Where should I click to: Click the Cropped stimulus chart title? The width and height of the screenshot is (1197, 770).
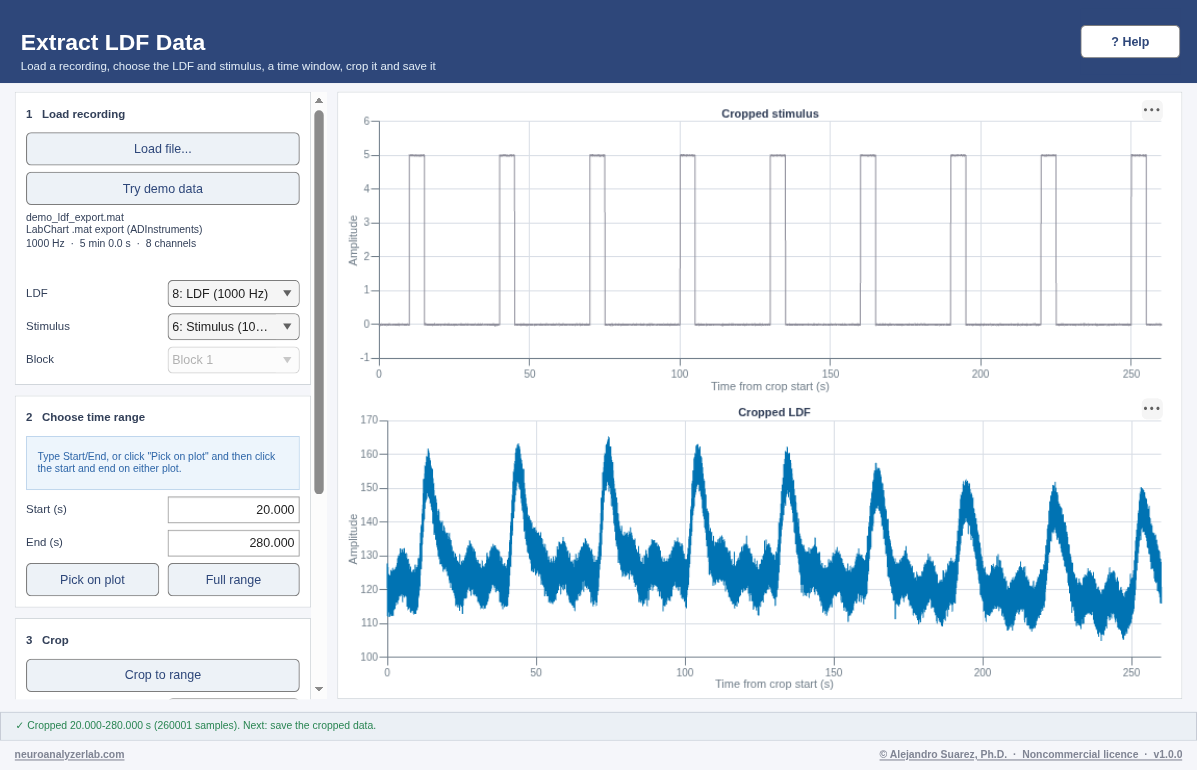pos(770,114)
